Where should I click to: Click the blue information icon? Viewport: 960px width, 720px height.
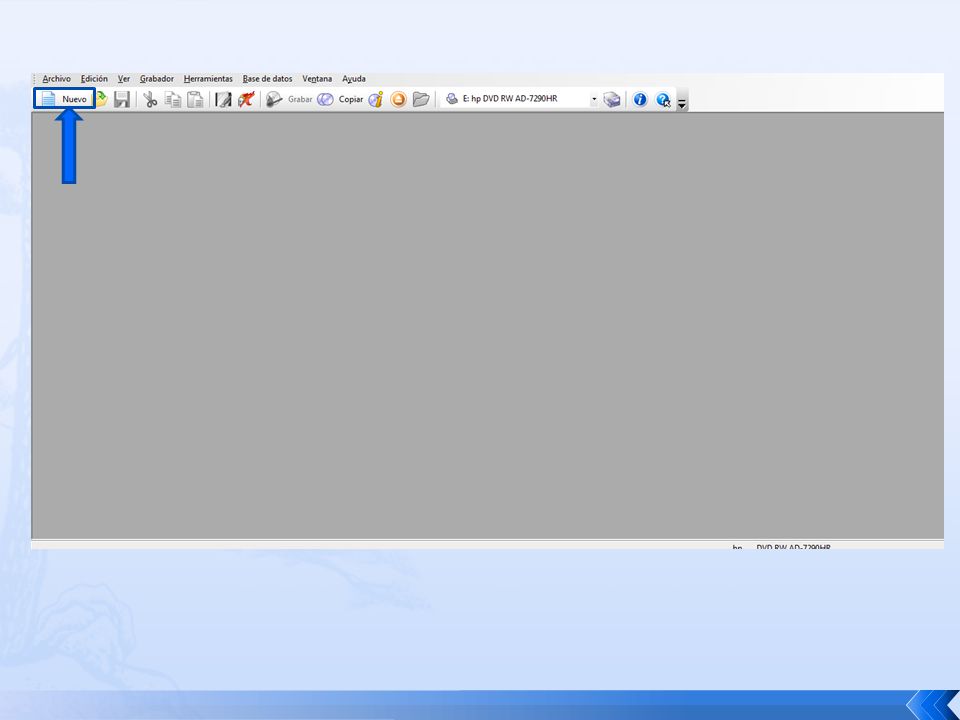coord(640,99)
